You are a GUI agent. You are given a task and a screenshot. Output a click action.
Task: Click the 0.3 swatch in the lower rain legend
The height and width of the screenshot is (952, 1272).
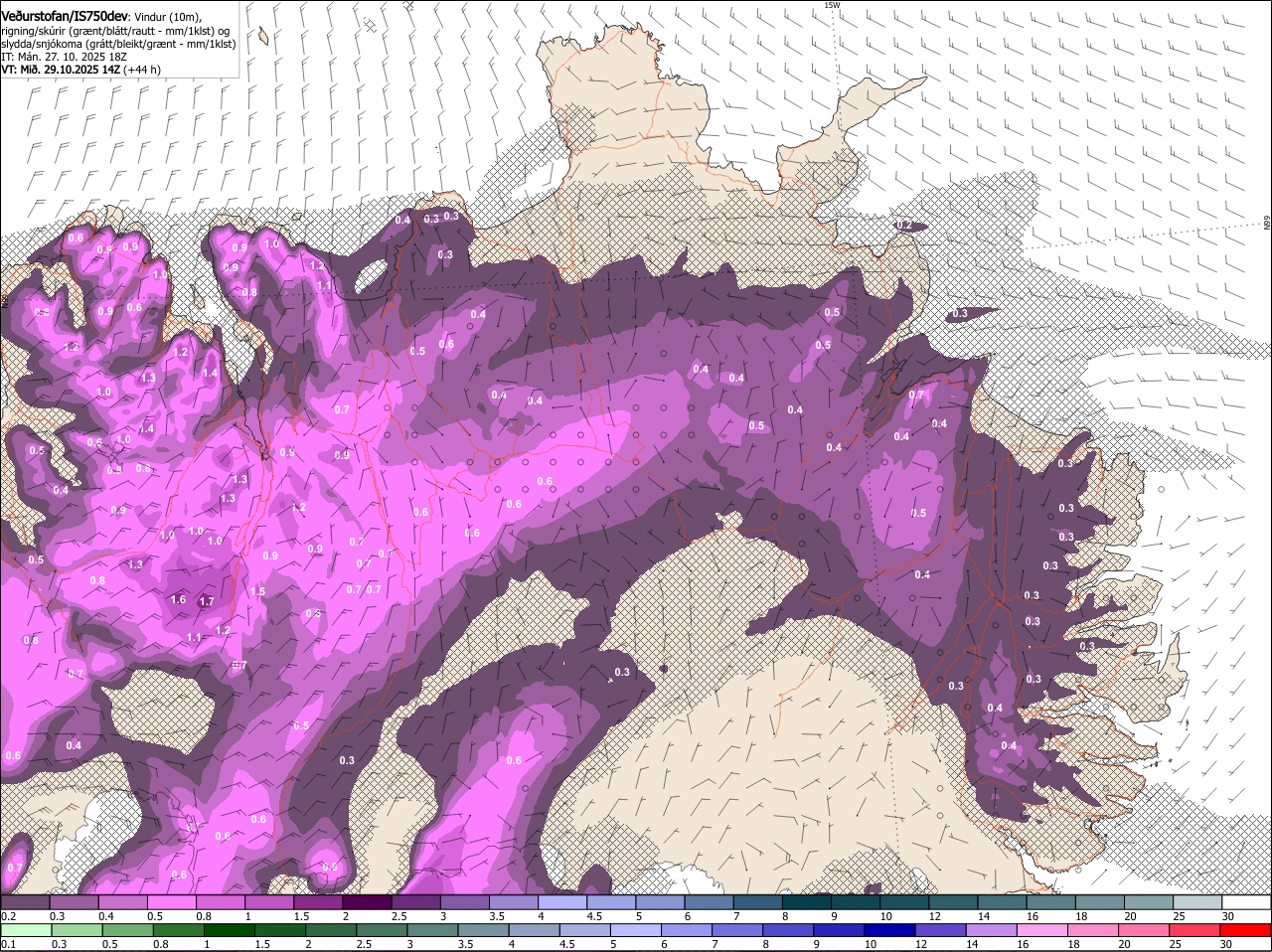pos(77,931)
